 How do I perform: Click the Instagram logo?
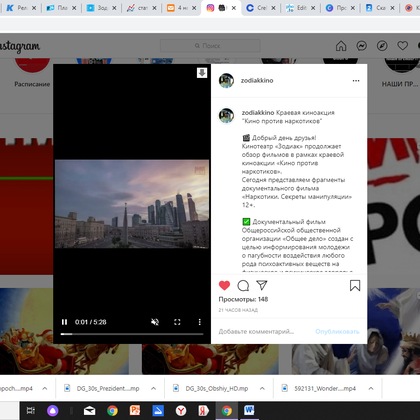click(20, 46)
